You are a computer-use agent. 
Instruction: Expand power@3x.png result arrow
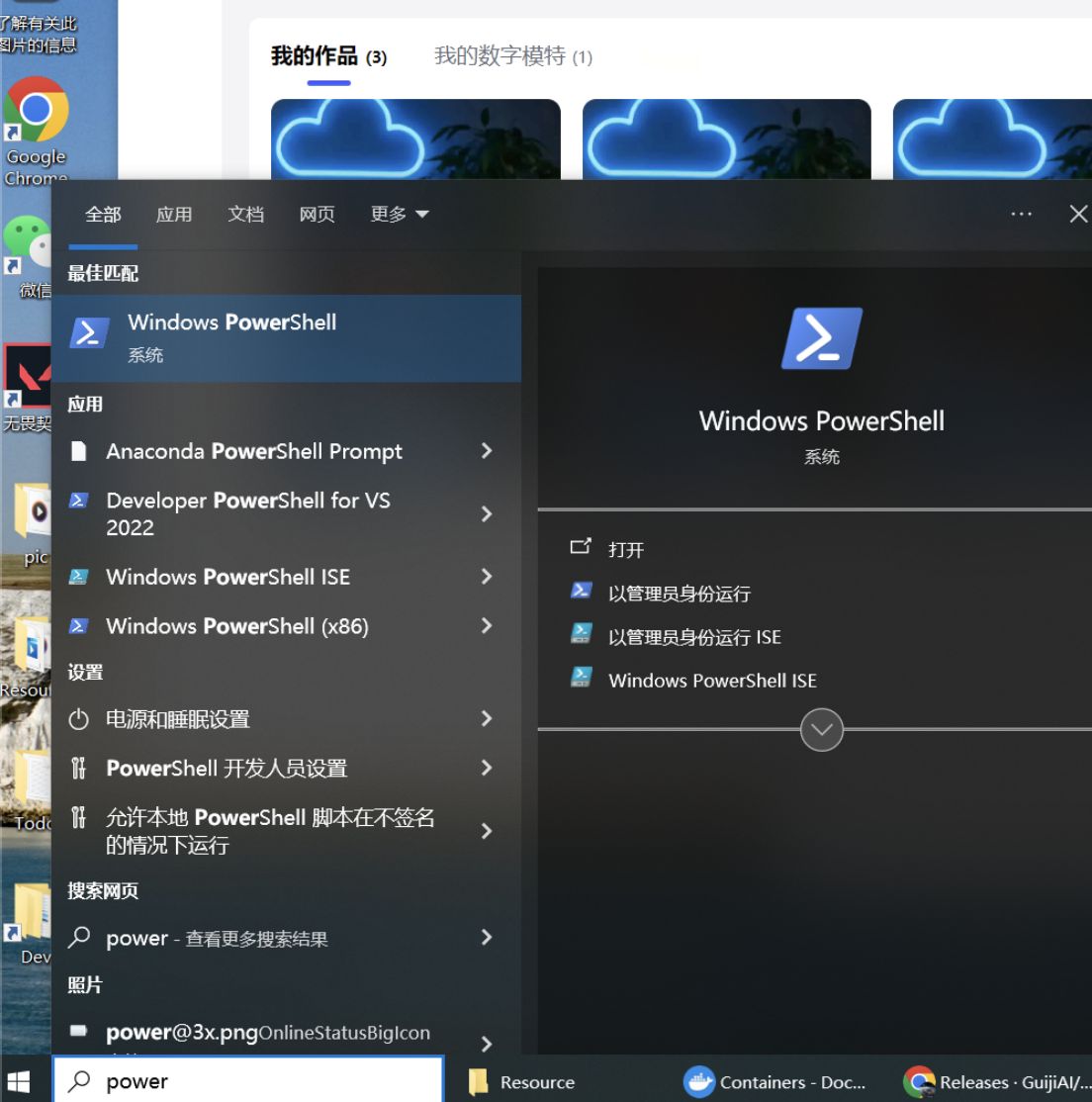click(x=487, y=1044)
